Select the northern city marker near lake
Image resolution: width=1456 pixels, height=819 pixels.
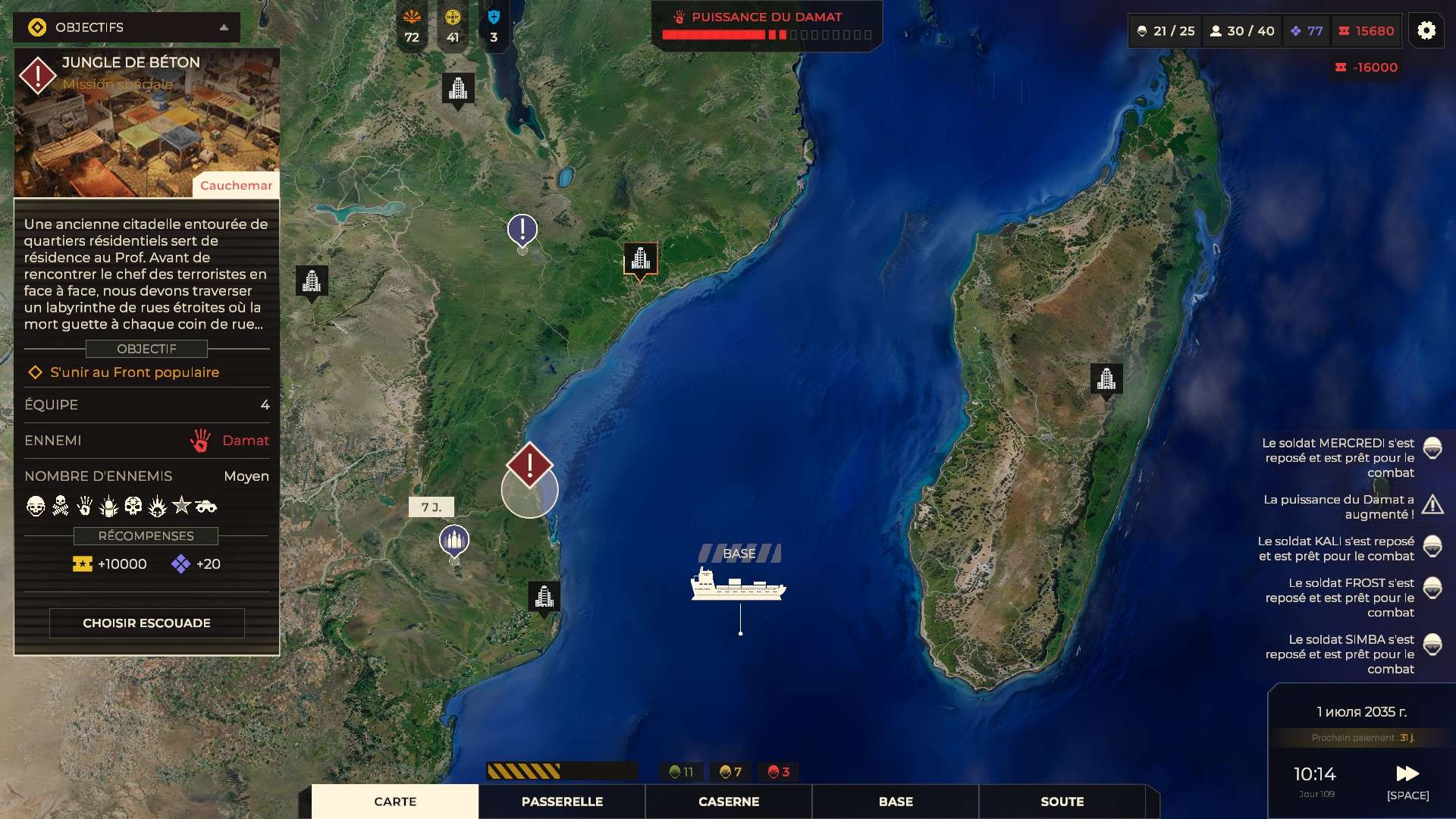tap(458, 90)
